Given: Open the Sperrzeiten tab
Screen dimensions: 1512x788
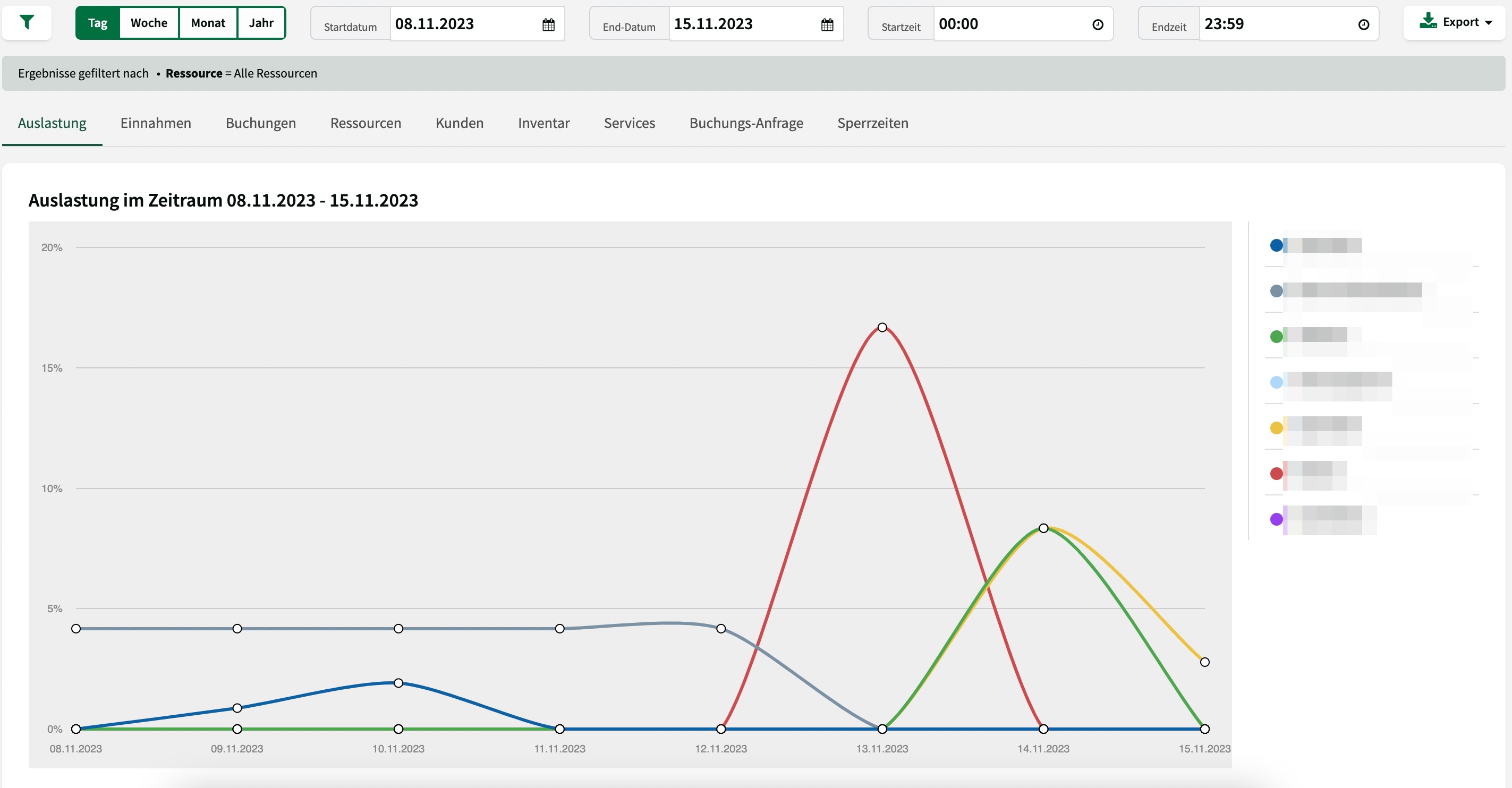Looking at the screenshot, I should [x=873, y=123].
